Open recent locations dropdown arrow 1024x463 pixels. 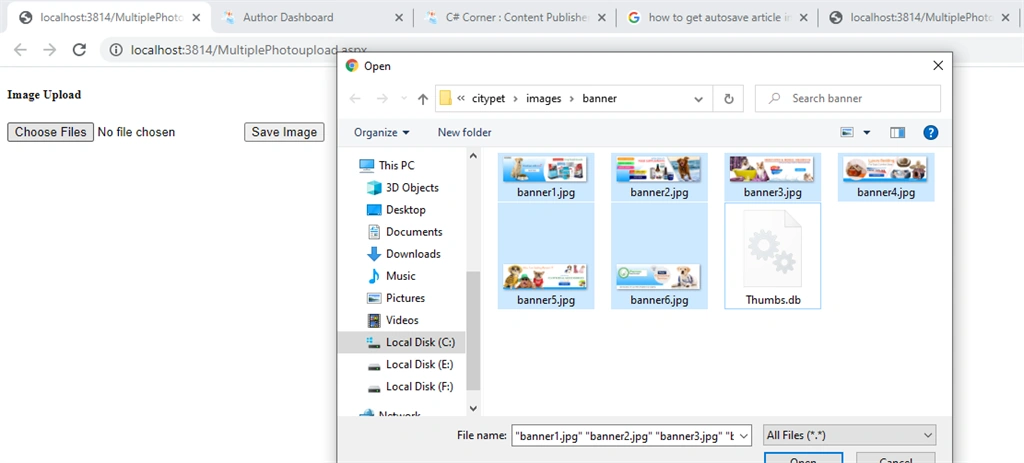(x=404, y=99)
